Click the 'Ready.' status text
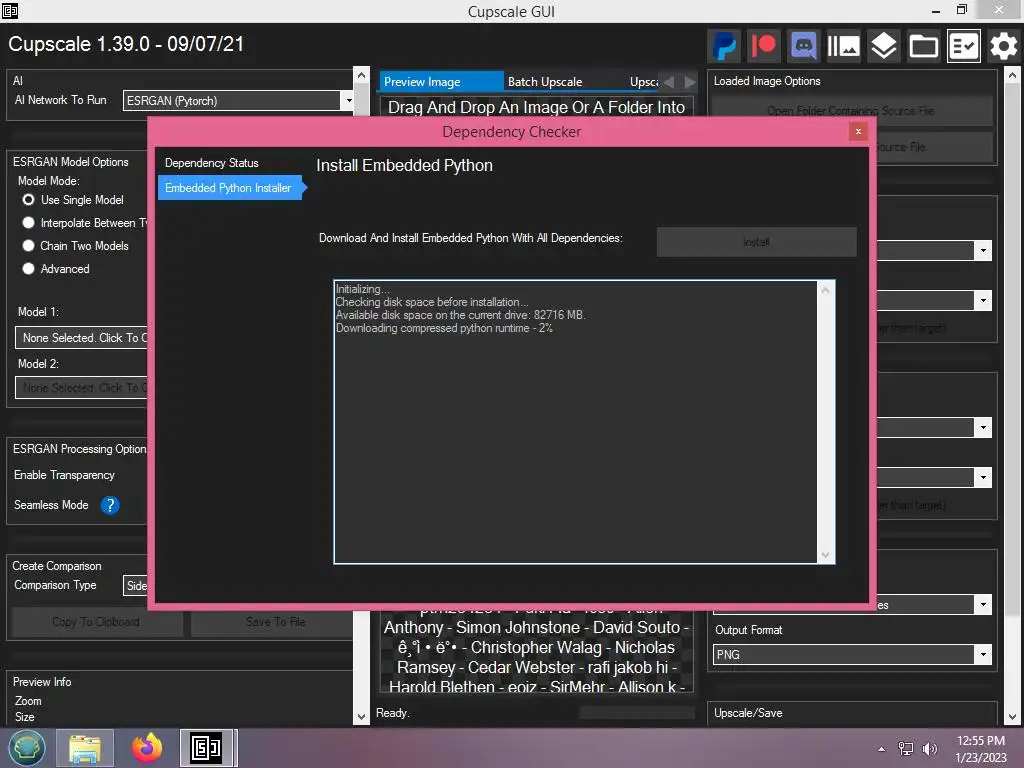This screenshot has width=1024, height=768. click(392, 713)
